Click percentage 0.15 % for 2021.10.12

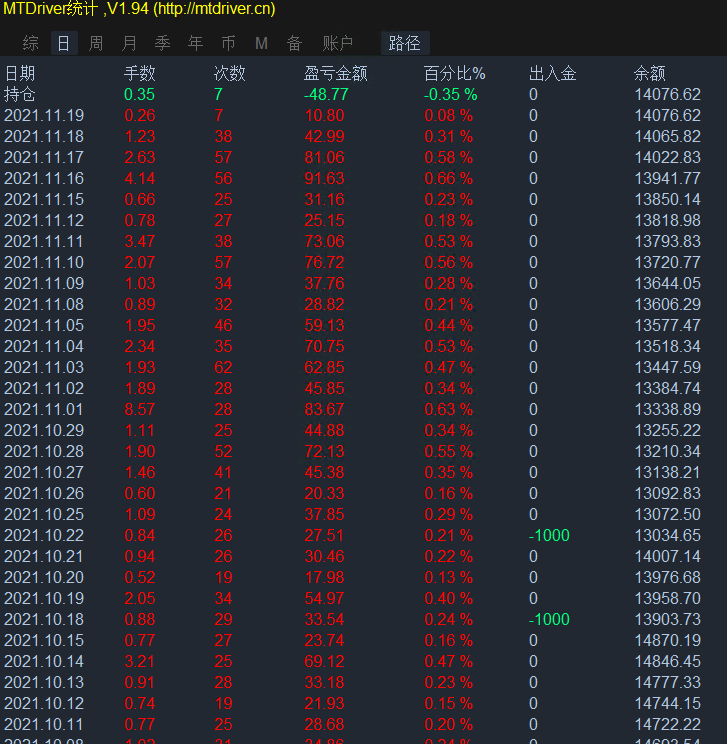(448, 703)
